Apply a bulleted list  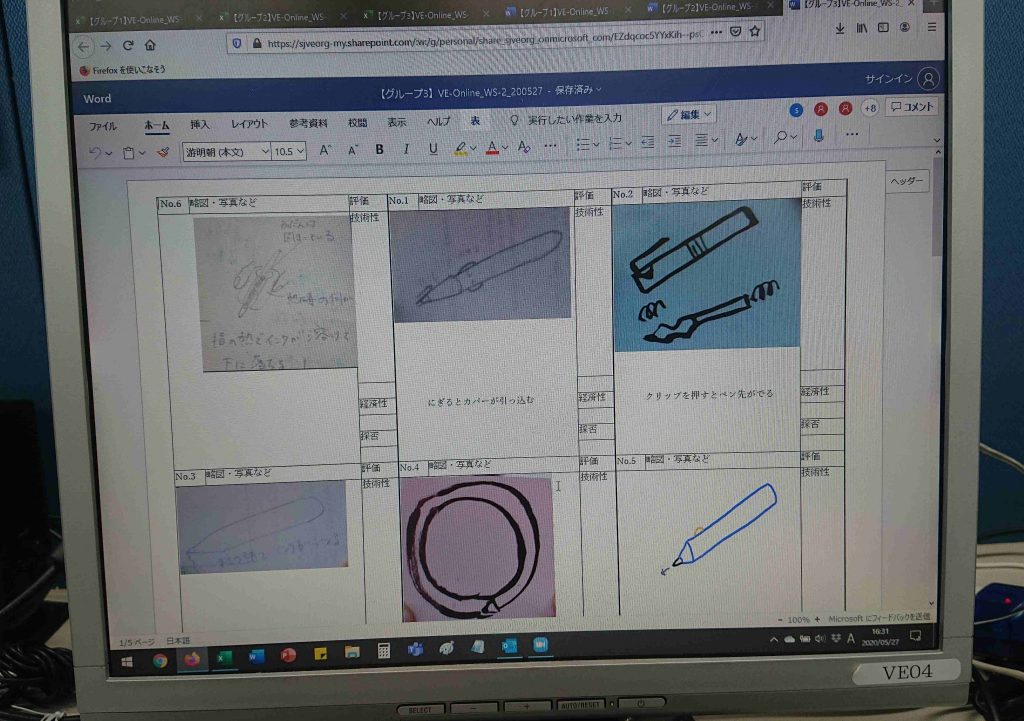click(x=583, y=144)
